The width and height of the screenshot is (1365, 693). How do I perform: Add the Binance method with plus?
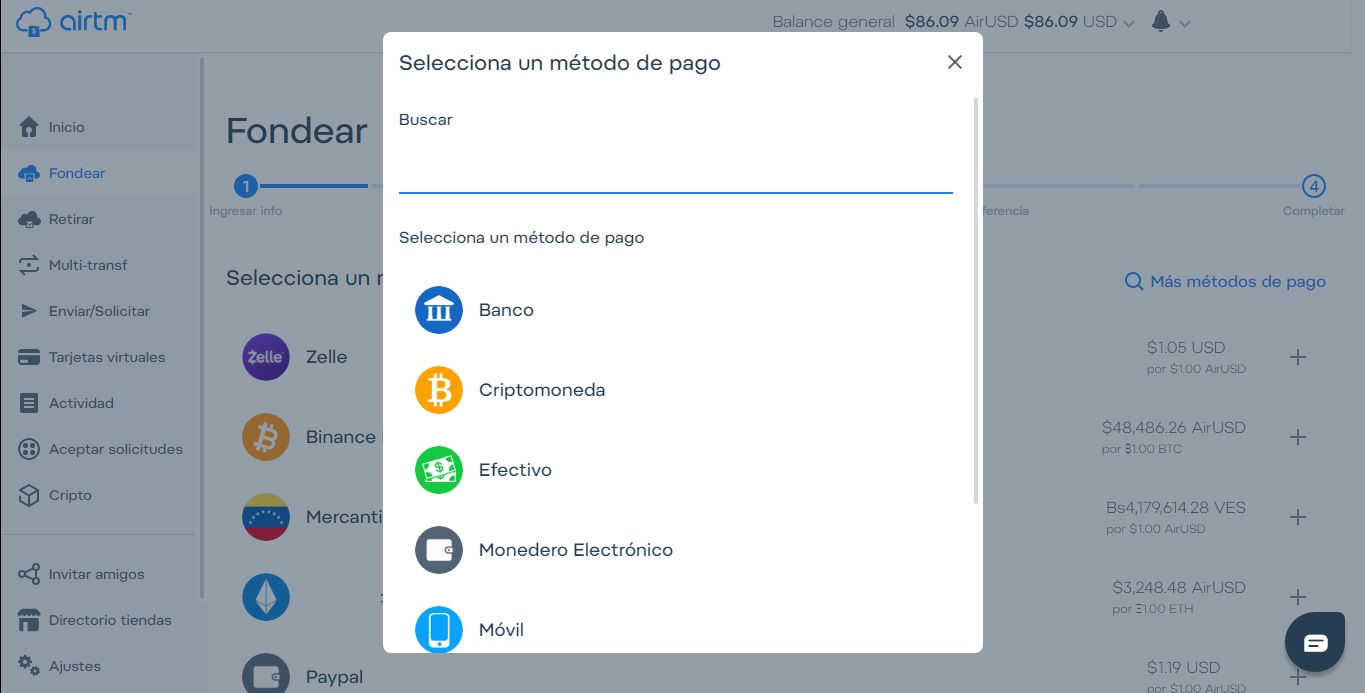pos(1298,437)
